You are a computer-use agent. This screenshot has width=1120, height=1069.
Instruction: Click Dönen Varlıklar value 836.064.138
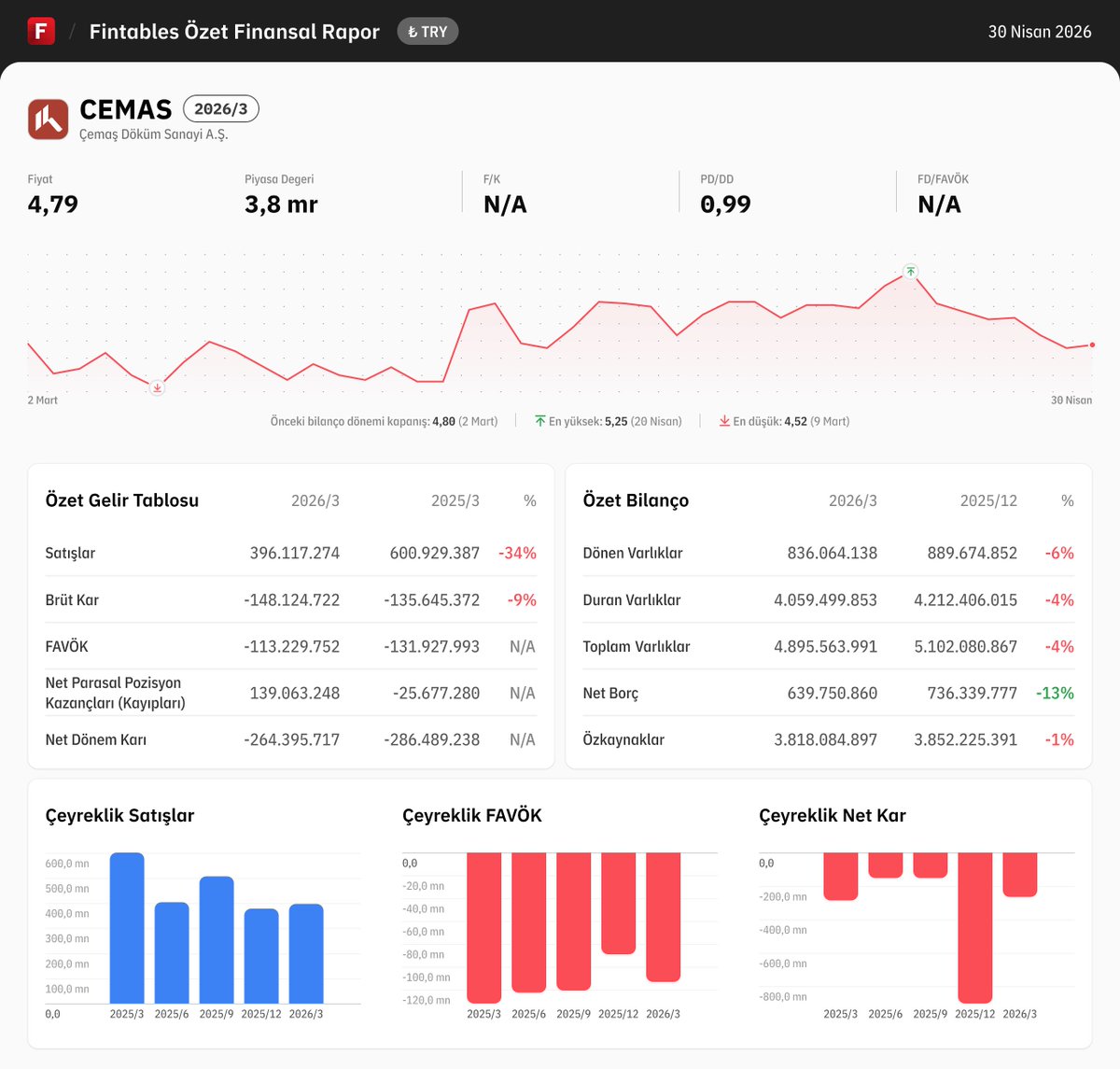click(x=833, y=553)
